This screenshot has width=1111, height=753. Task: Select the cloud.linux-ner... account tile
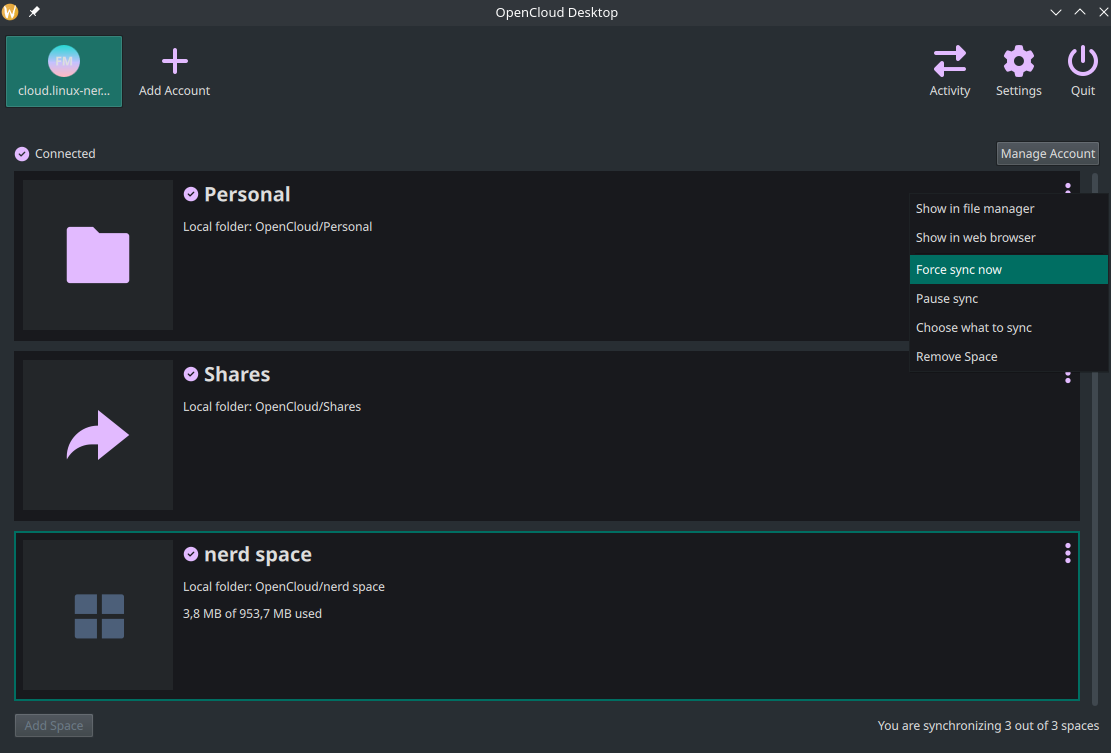(x=64, y=72)
